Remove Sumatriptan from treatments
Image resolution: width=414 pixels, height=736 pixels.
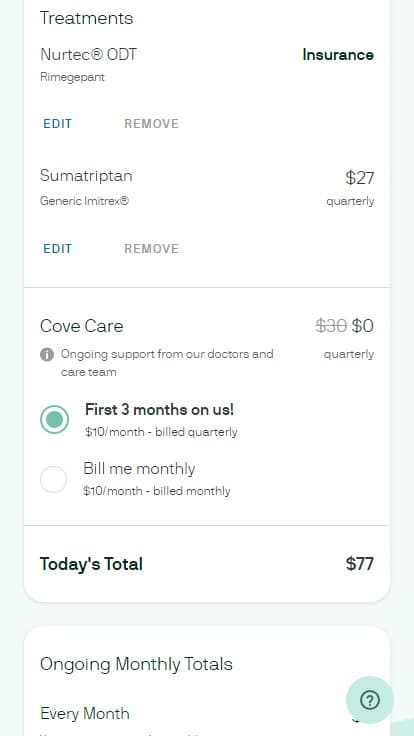(152, 249)
